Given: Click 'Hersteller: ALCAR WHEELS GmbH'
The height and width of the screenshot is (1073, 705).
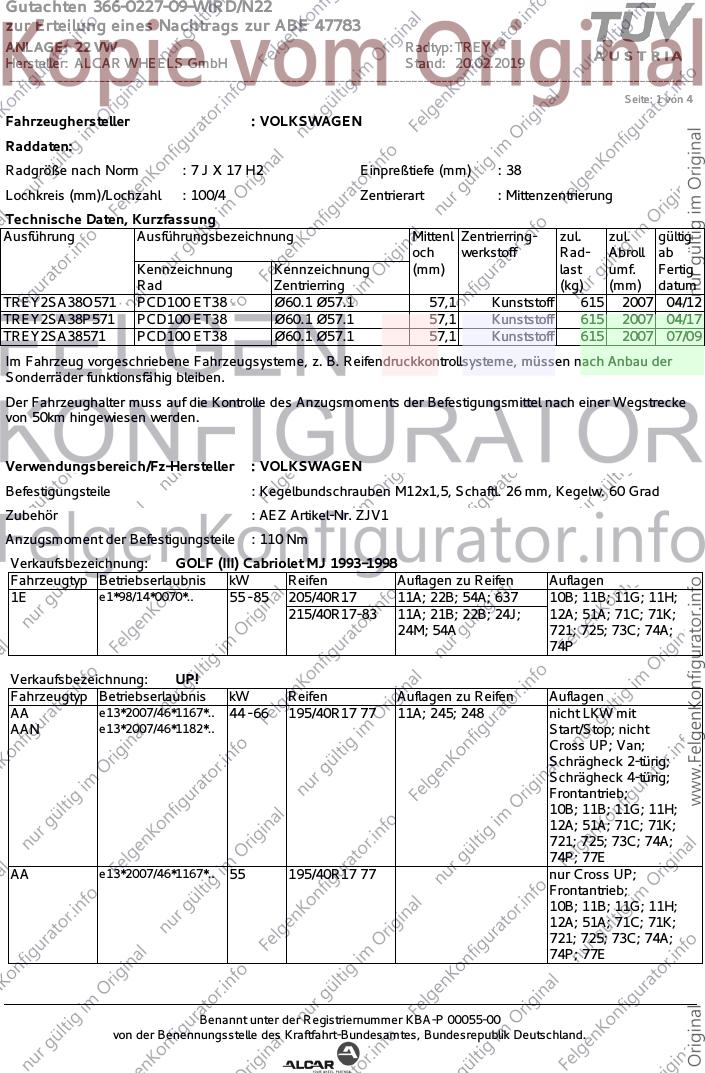Looking at the screenshot, I should (x=116, y=63).
